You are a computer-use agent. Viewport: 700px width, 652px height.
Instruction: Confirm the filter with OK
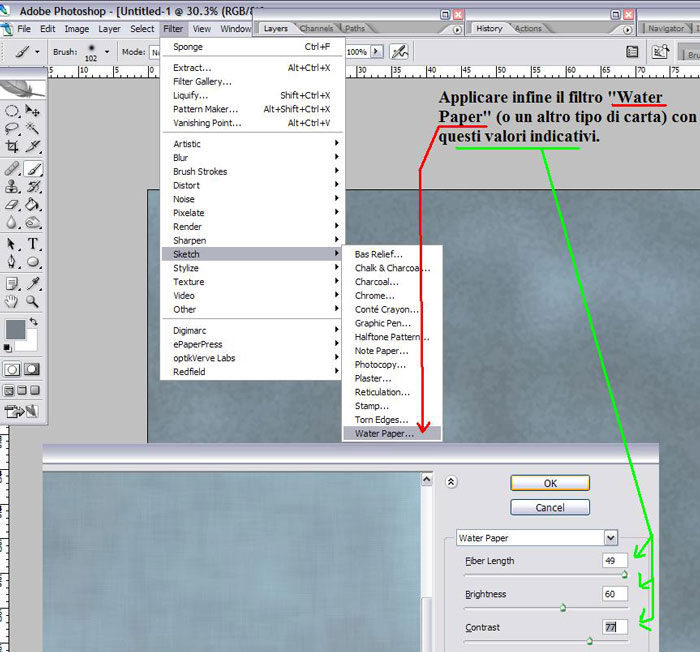550,483
